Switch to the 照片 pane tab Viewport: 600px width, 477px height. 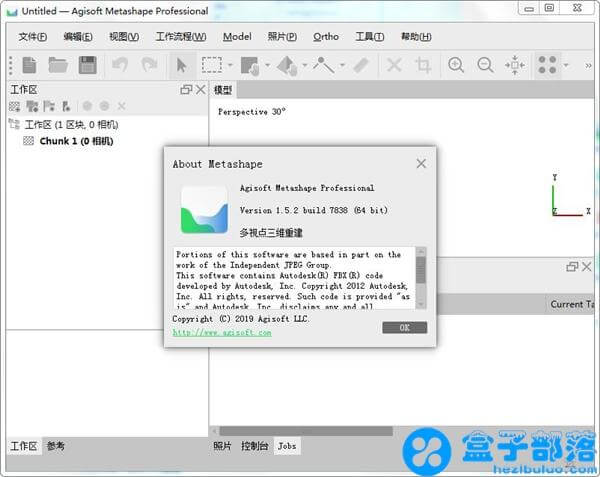tap(222, 446)
